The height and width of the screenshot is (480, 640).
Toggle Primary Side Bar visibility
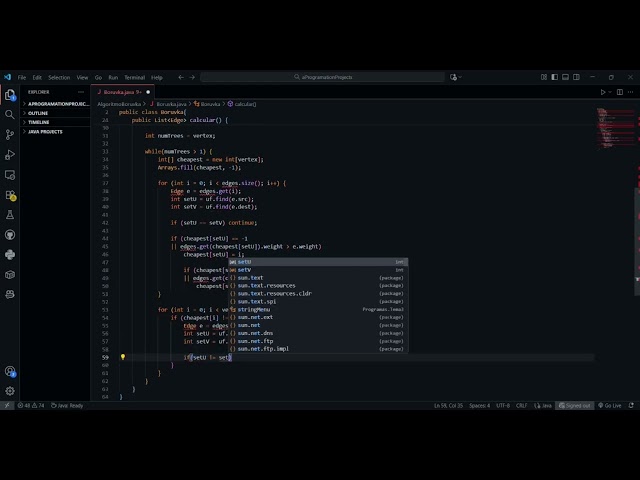554,77
